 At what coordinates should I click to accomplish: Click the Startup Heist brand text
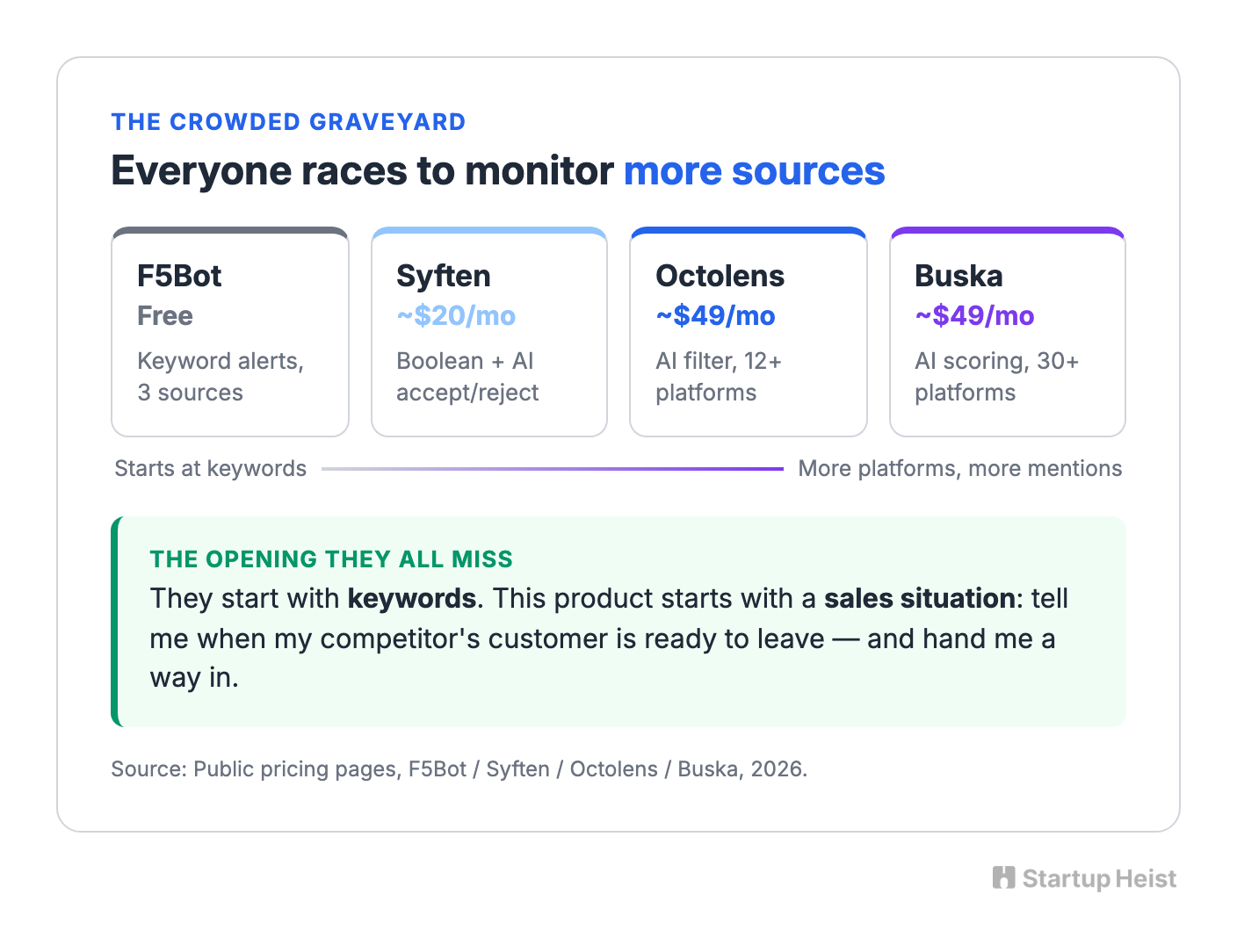1099,879
